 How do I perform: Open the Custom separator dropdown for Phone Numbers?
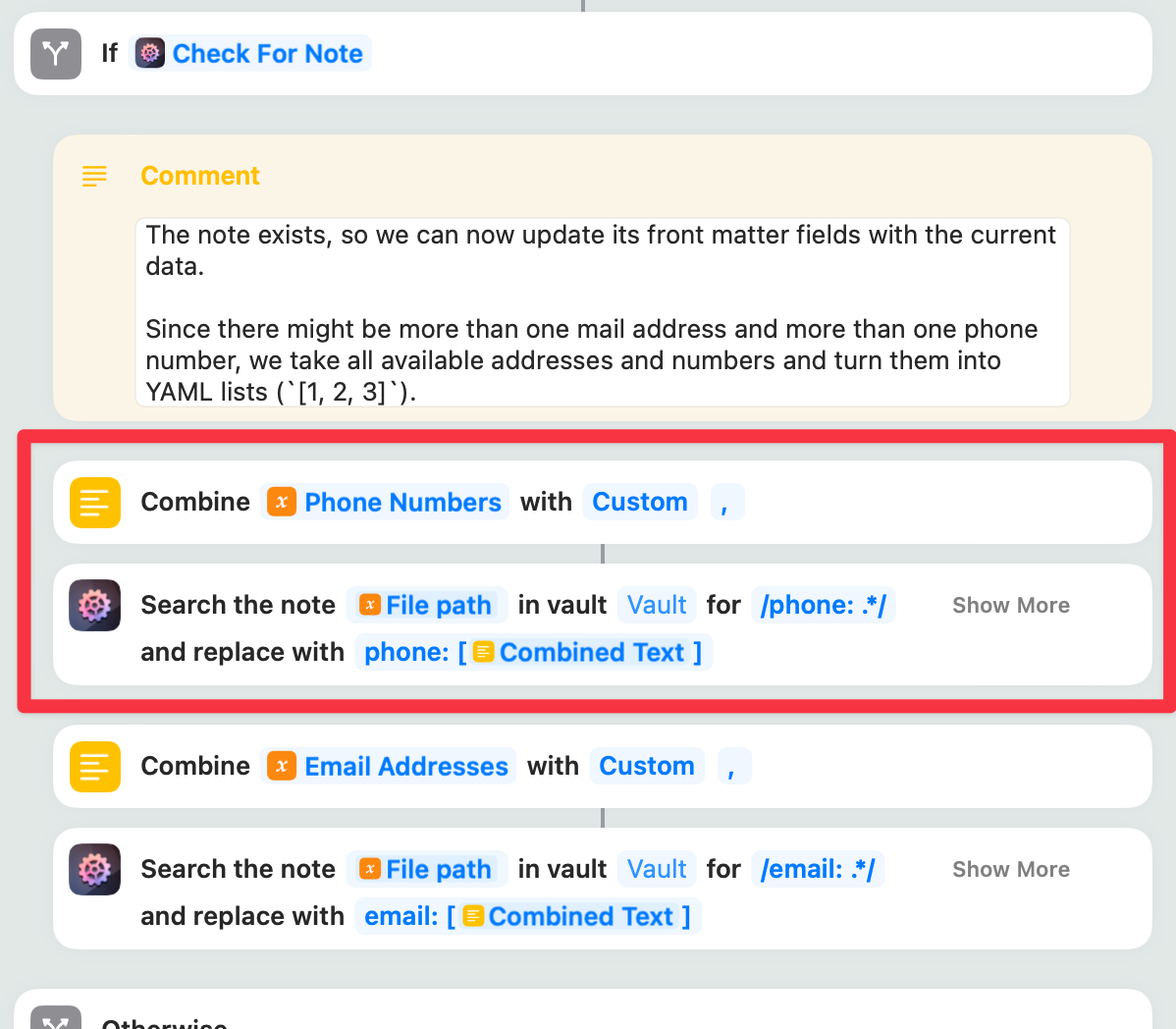pyautogui.click(x=640, y=503)
